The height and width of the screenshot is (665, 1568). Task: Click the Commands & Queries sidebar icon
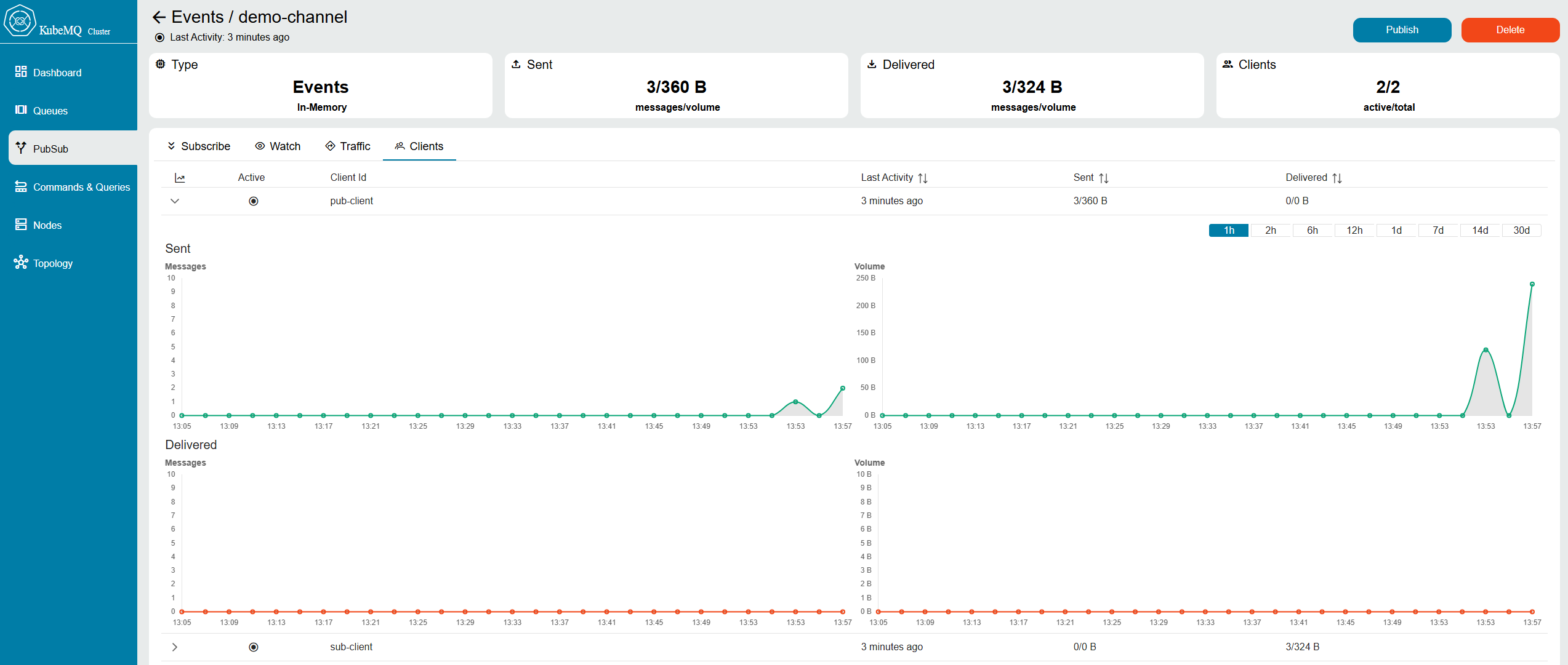click(x=21, y=187)
